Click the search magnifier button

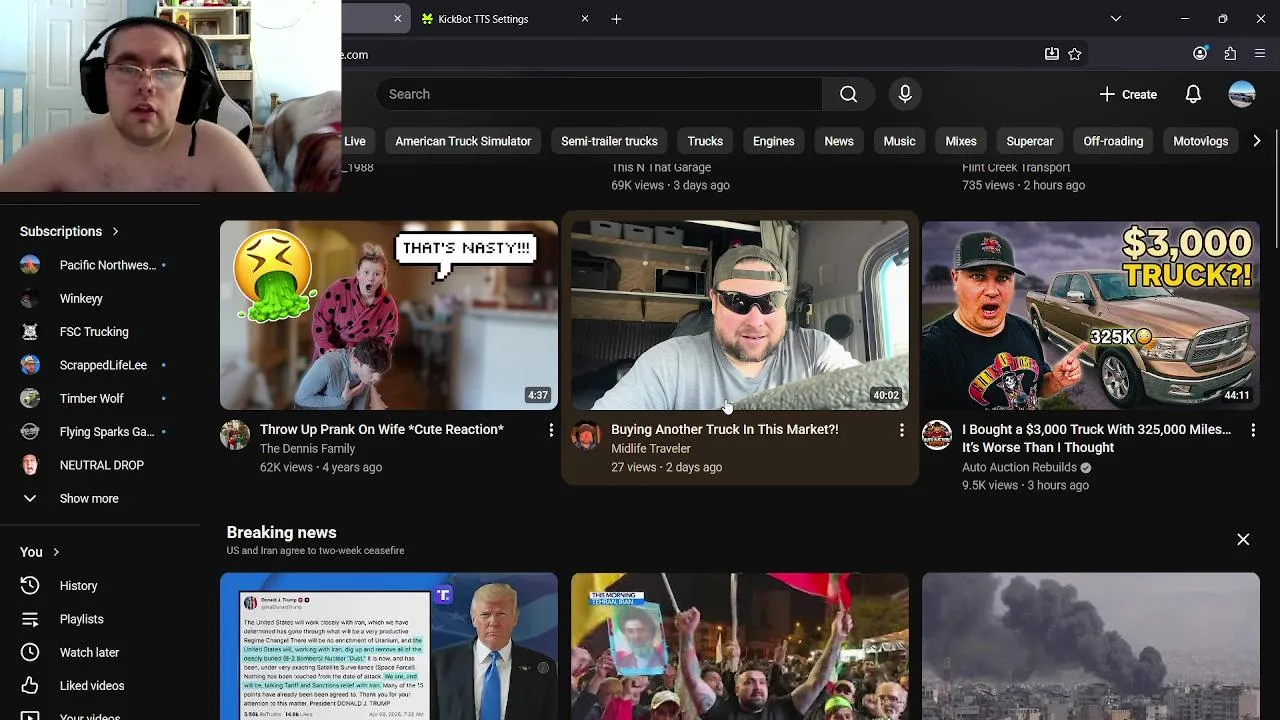coord(848,94)
